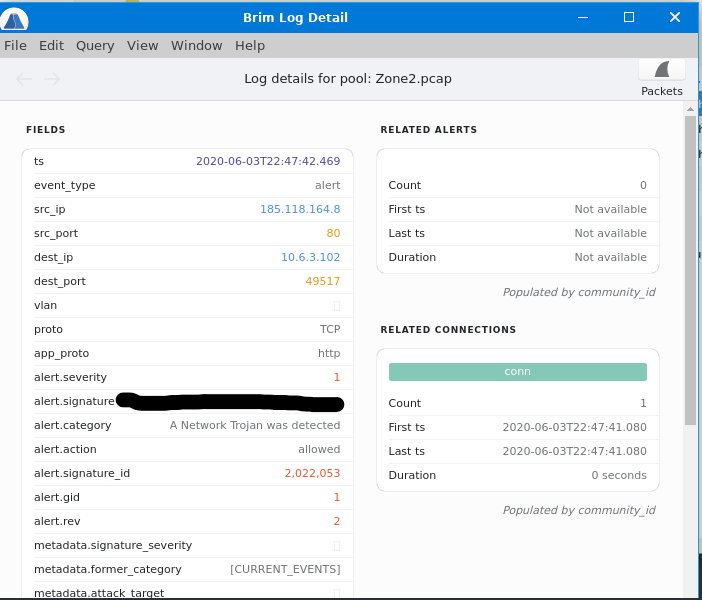Select src_ip value 185.118.164.8
The width and height of the screenshot is (702, 600).
[300, 209]
